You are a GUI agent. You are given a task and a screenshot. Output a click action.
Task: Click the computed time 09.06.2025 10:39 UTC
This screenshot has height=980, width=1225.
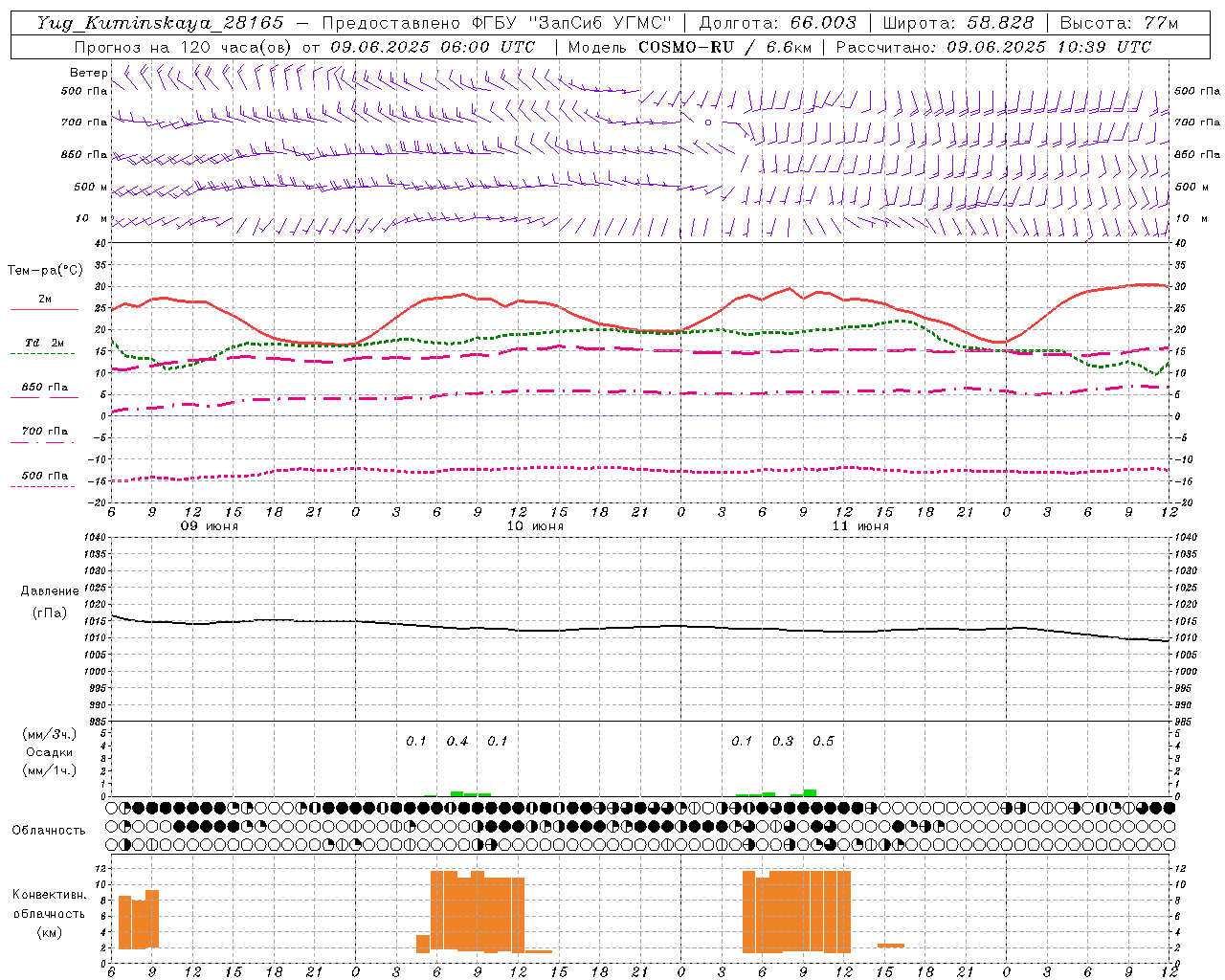coord(1049,47)
